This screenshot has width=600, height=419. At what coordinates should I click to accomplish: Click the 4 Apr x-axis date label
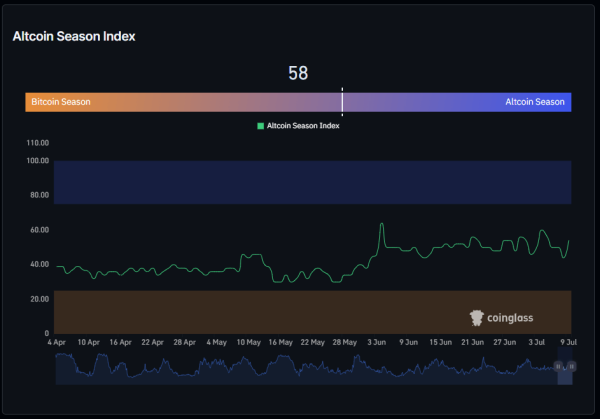[x=57, y=342]
